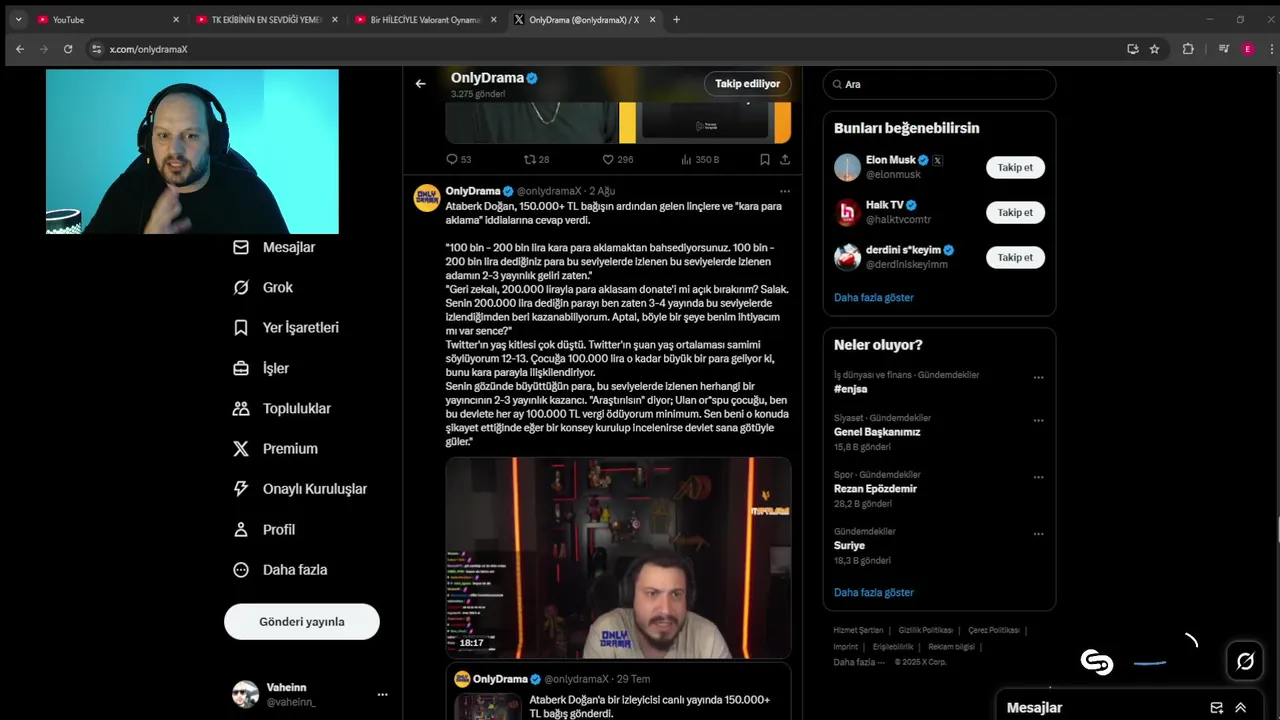Open Gizlilik Politikası footer link
Screen dimensions: 1280x720
coord(925,630)
